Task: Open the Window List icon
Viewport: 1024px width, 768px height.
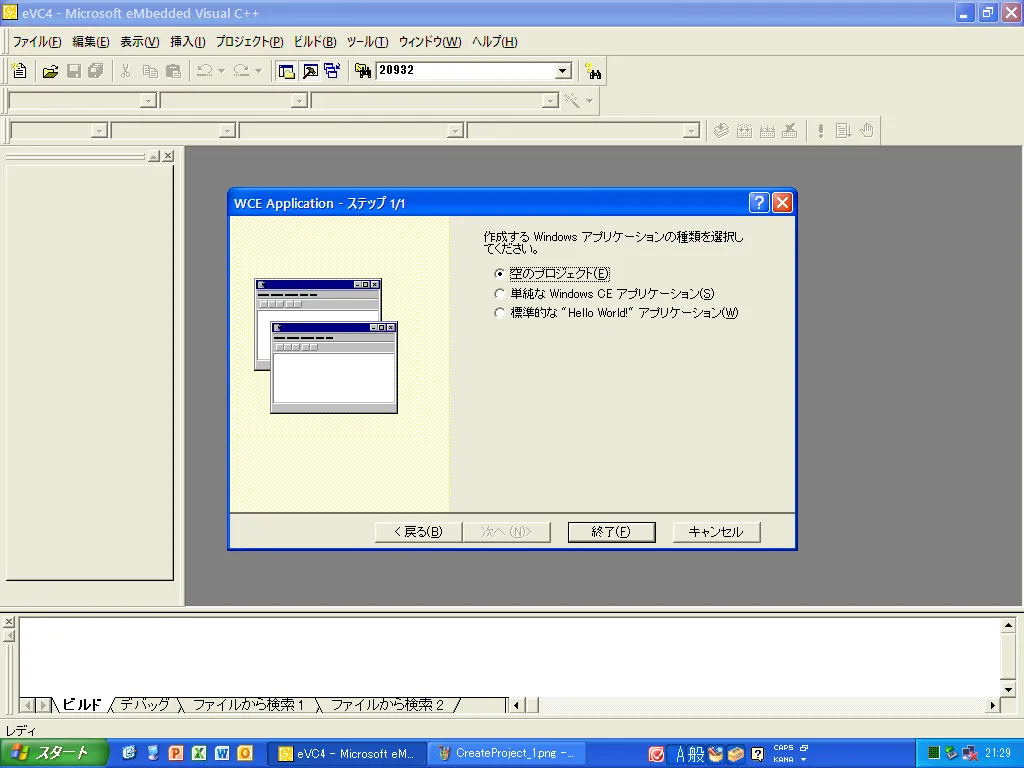Action: (332, 71)
